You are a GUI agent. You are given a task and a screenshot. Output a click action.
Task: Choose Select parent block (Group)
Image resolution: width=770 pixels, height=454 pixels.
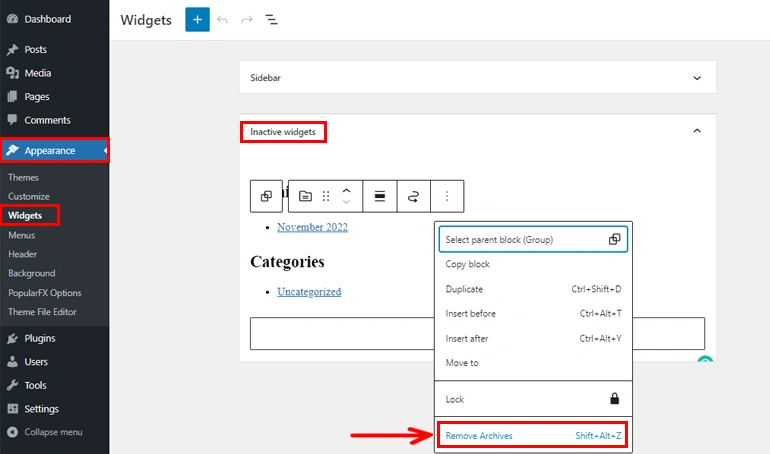pyautogui.click(x=533, y=240)
